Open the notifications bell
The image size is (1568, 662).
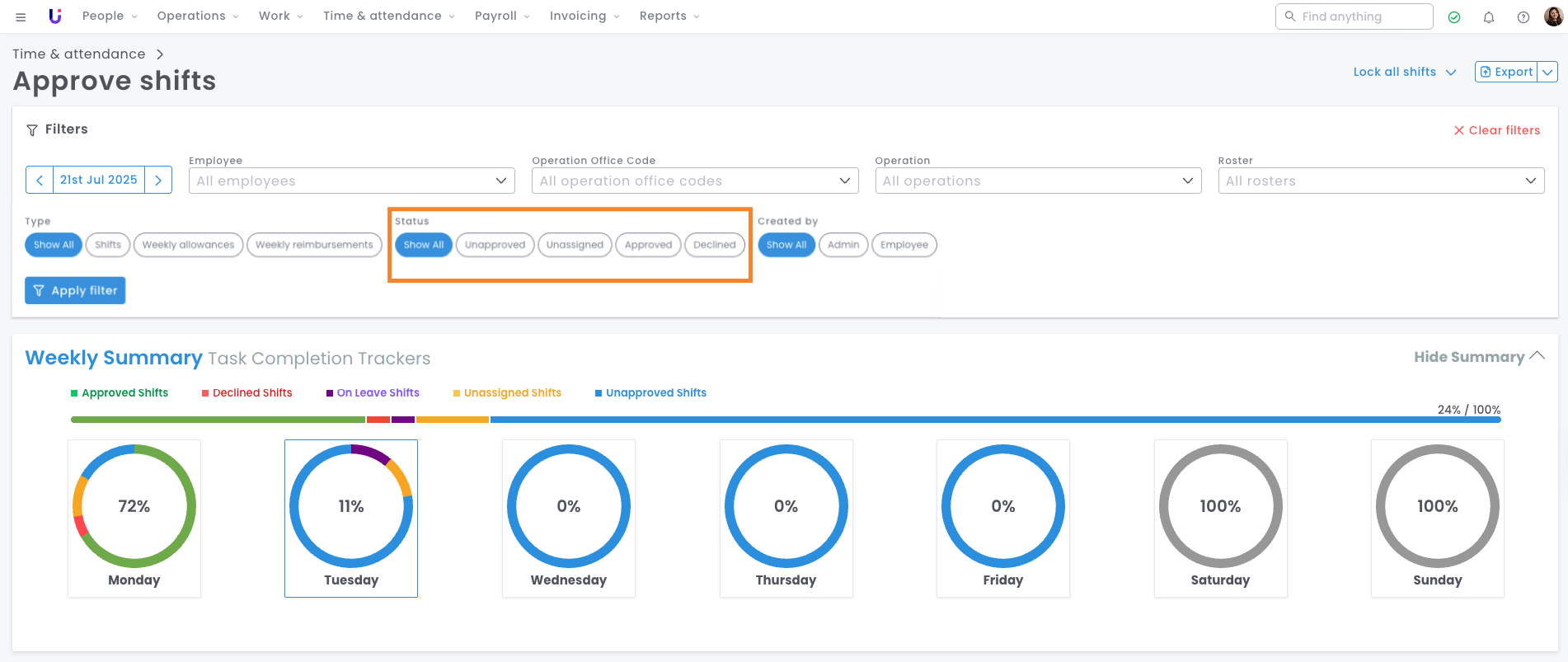tap(1488, 17)
